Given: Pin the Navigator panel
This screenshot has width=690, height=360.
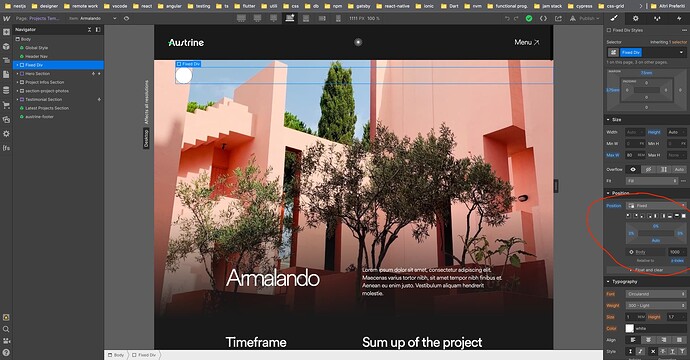Looking at the screenshot, I should (98, 29).
